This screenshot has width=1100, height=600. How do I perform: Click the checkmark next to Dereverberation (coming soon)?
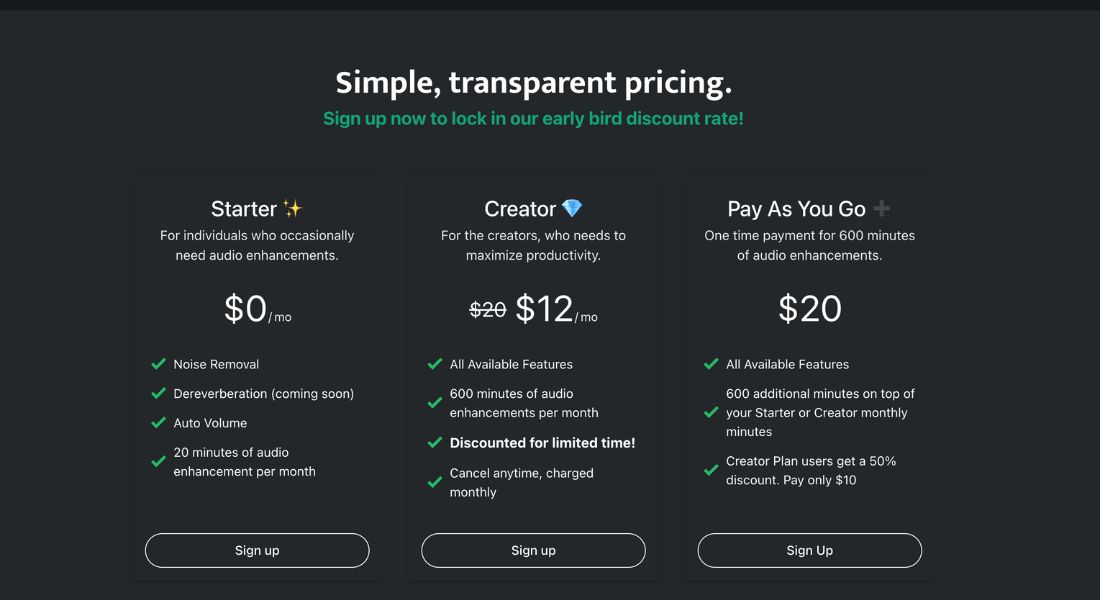coord(159,393)
